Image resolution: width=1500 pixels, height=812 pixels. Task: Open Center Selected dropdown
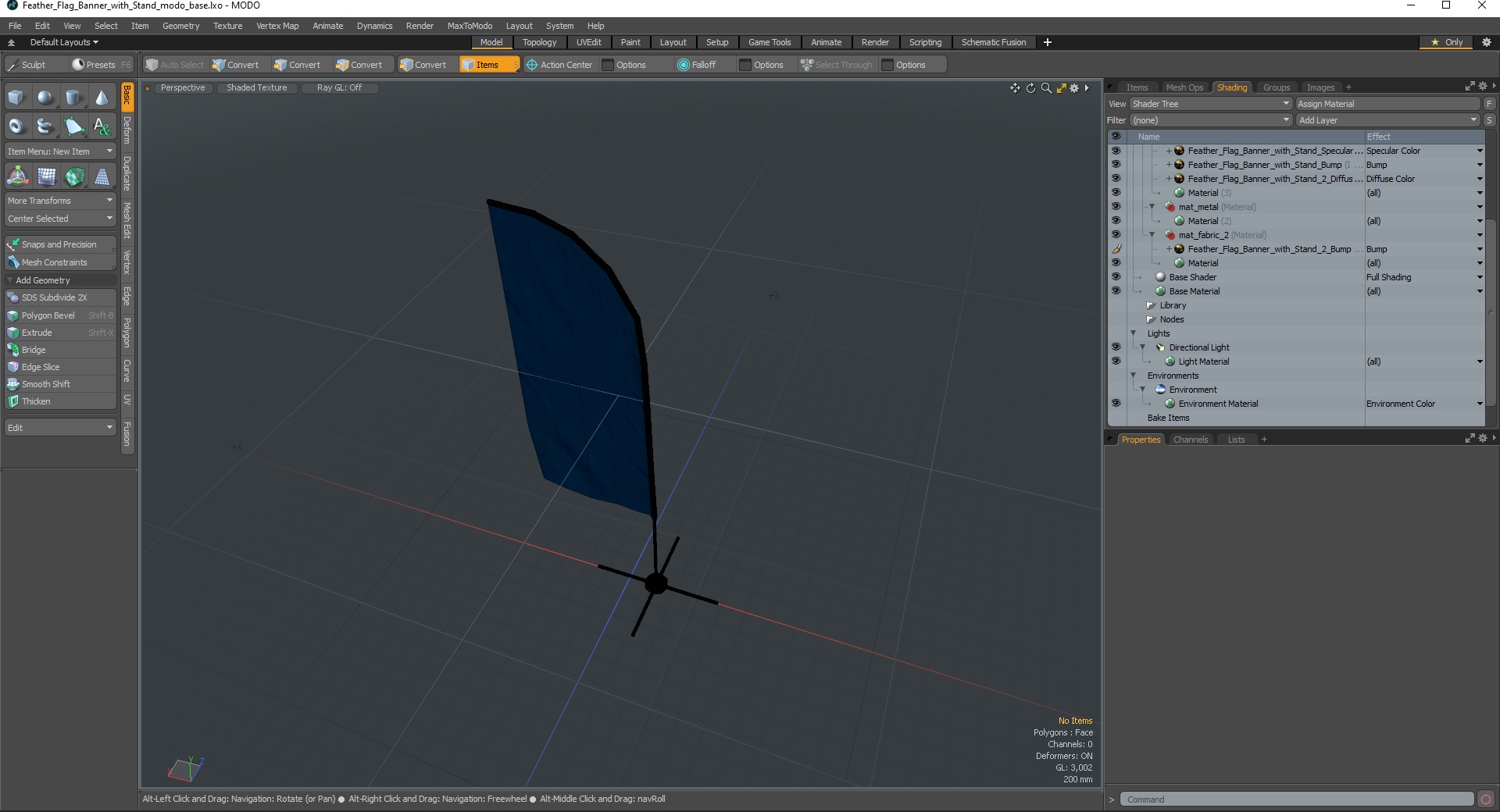pyautogui.click(x=60, y=219)
